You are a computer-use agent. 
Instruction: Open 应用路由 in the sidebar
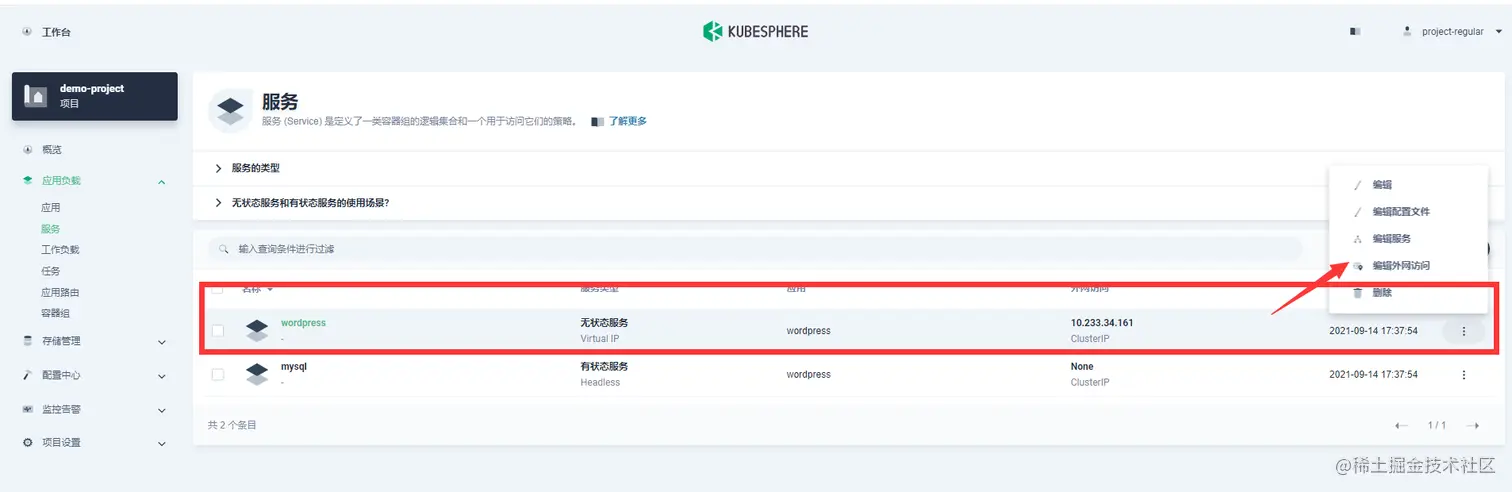click(x=60, y=293)
